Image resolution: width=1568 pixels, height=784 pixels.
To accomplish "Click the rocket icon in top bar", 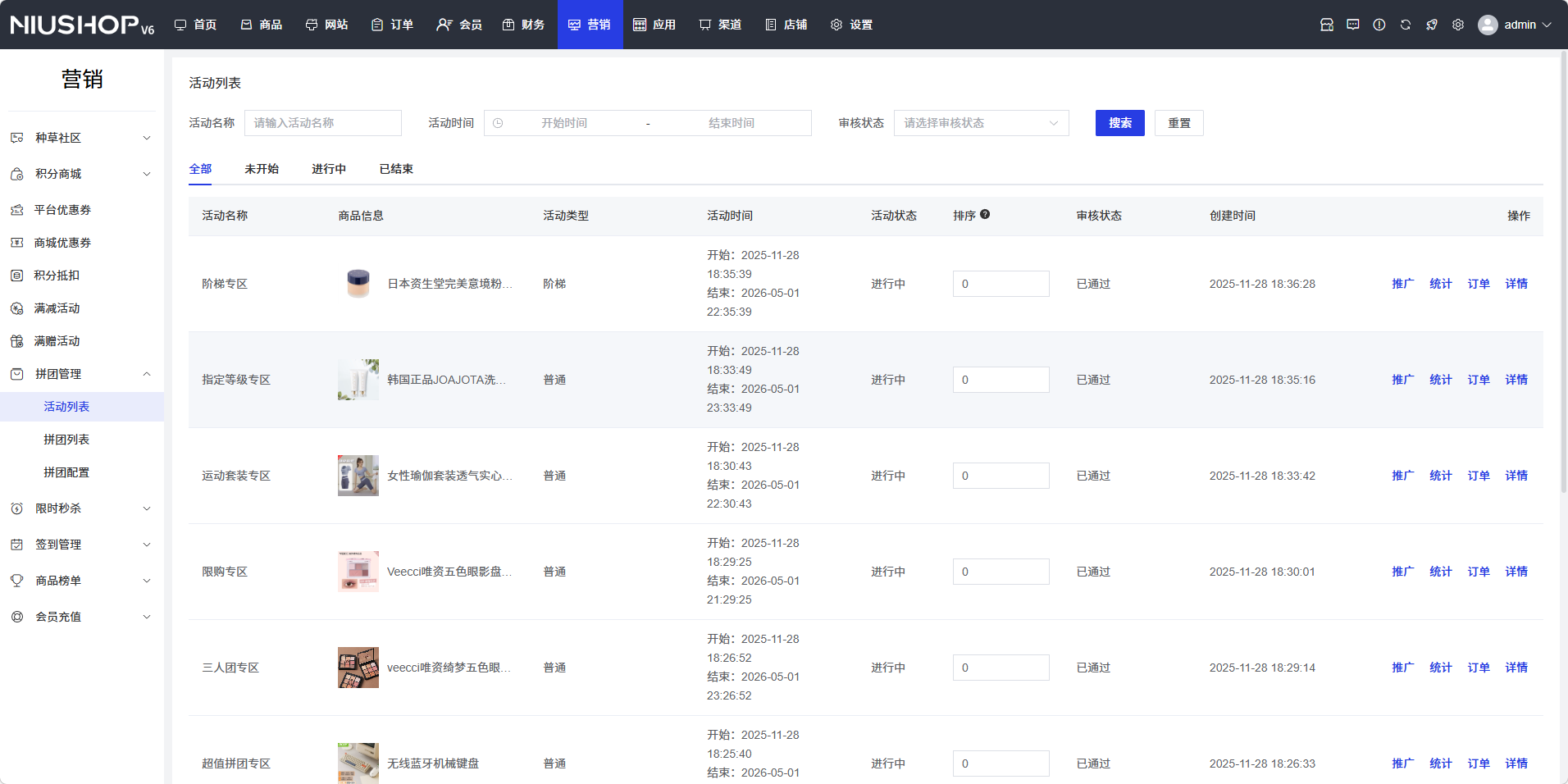I will click(x=1432, y=25).
